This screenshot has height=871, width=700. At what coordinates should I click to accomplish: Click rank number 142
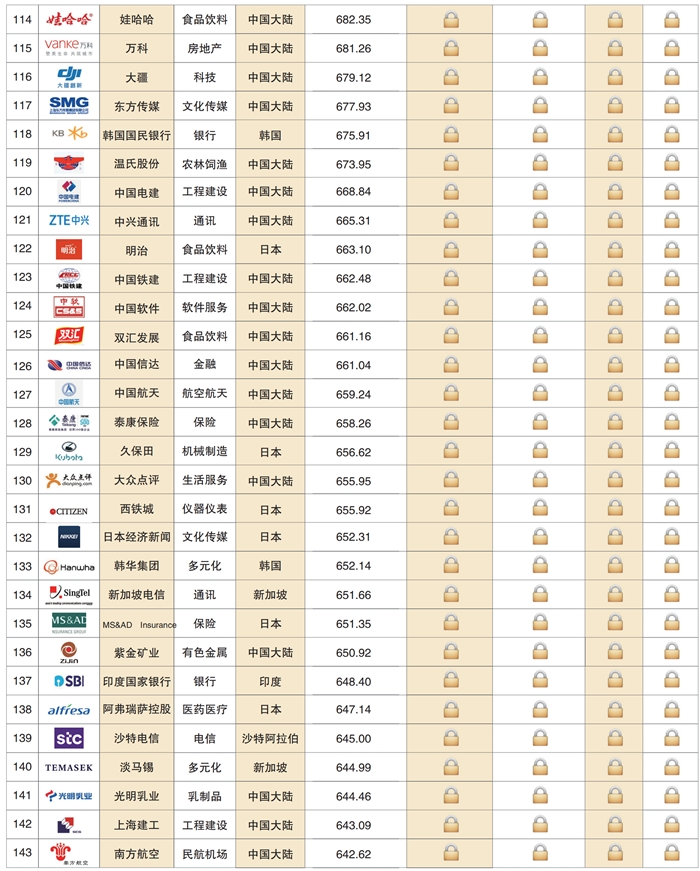click(22, 824)
